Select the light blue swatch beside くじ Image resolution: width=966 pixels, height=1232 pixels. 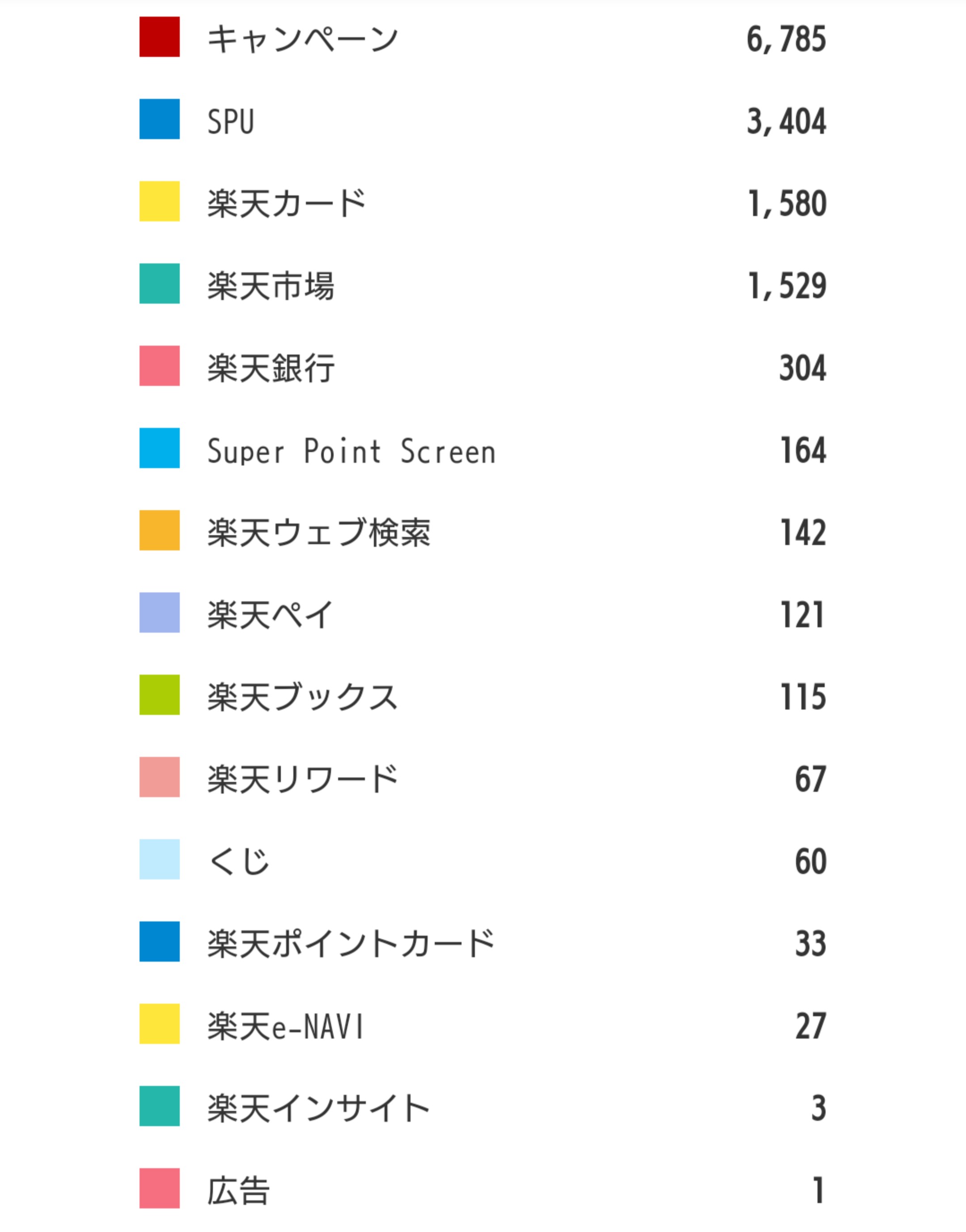(160, 859)
